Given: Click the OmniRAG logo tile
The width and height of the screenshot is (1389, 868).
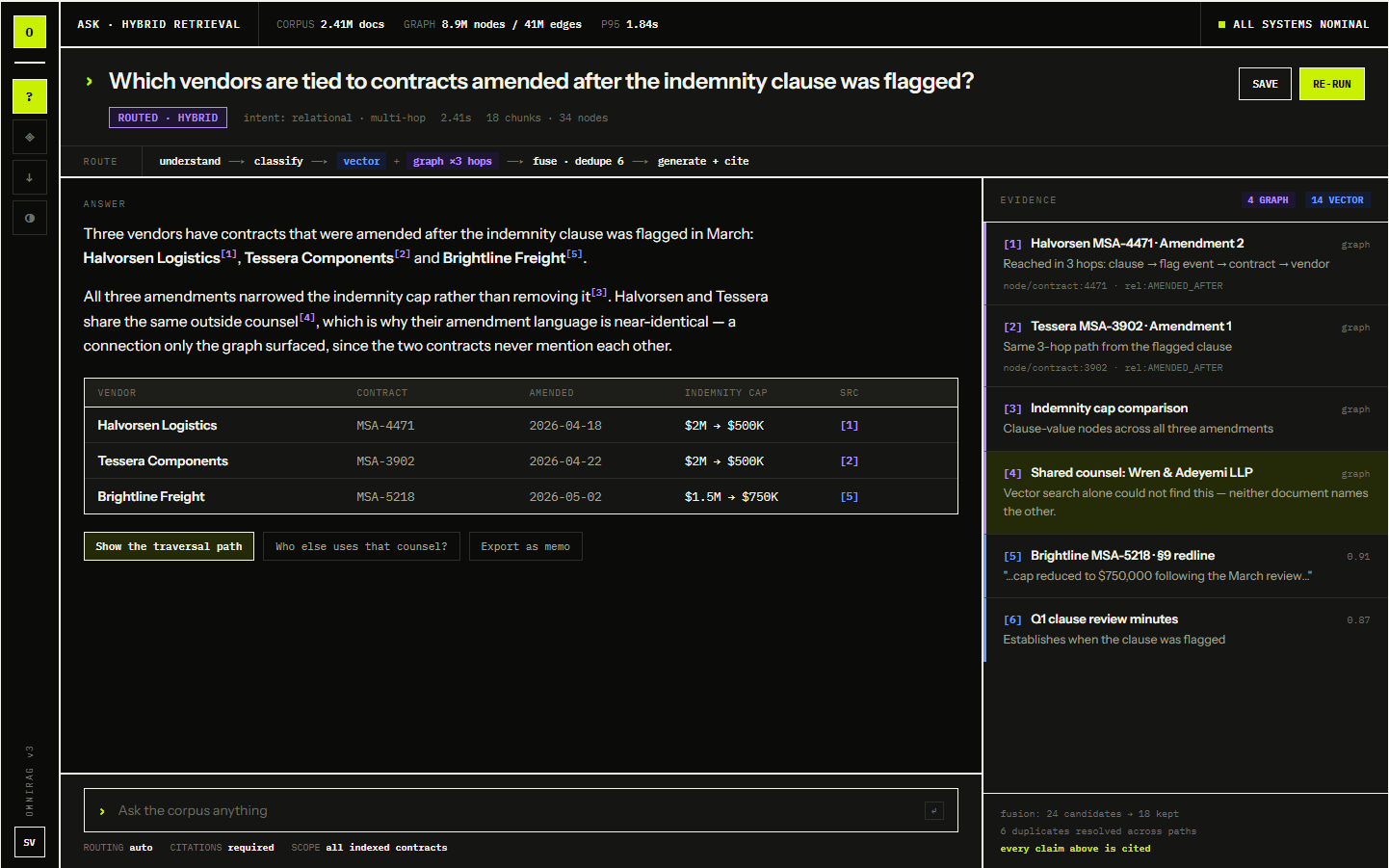Looking at the screenshot, I should tap(30, 32).
